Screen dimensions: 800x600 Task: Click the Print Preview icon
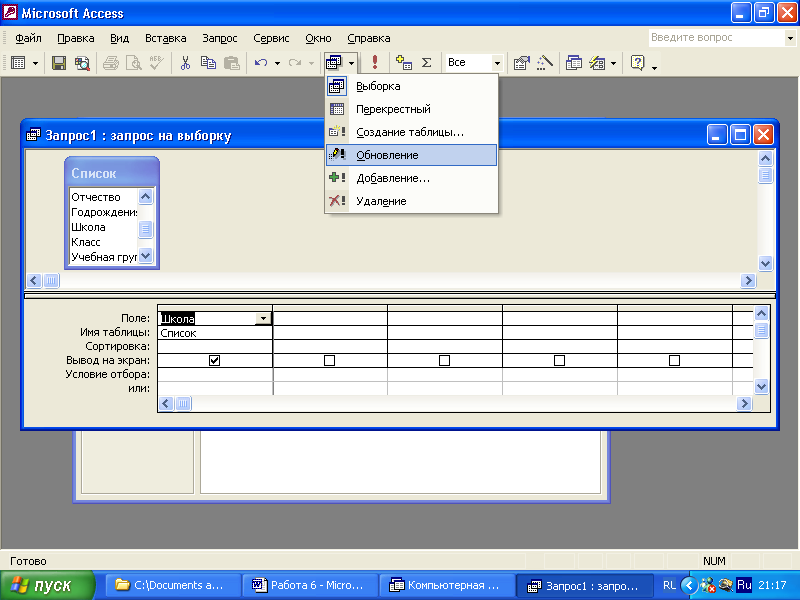(x=134, y=63)
